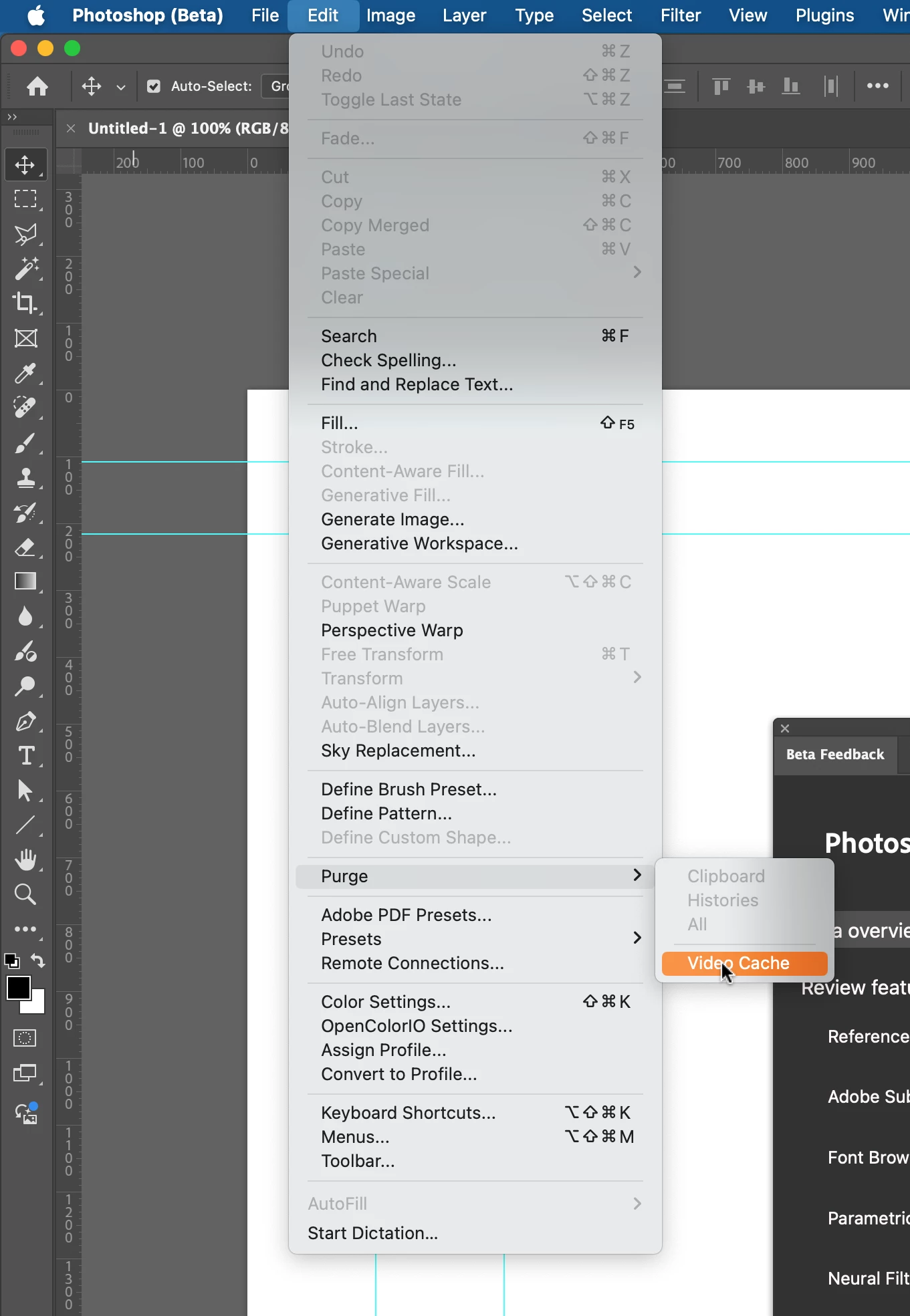Viewport: 910px width, 1316px height.
Task: Open the generative image tool icon
Action: click(25, 1113)
